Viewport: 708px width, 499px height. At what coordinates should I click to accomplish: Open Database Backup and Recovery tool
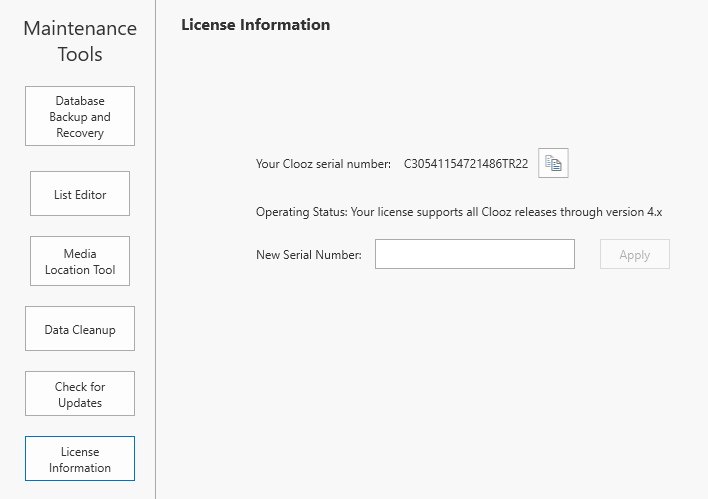click(x=80, y=116)
